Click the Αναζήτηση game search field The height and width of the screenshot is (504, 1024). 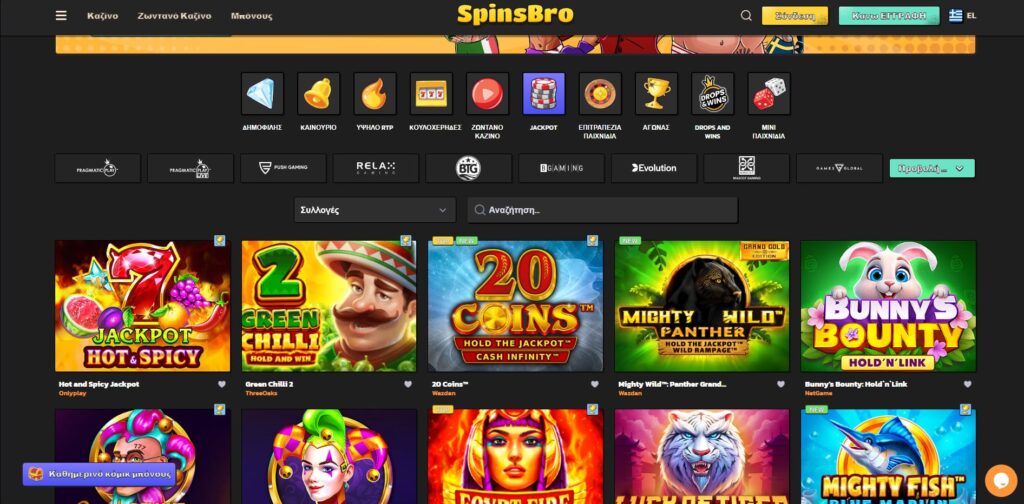[x=603, y=210]
